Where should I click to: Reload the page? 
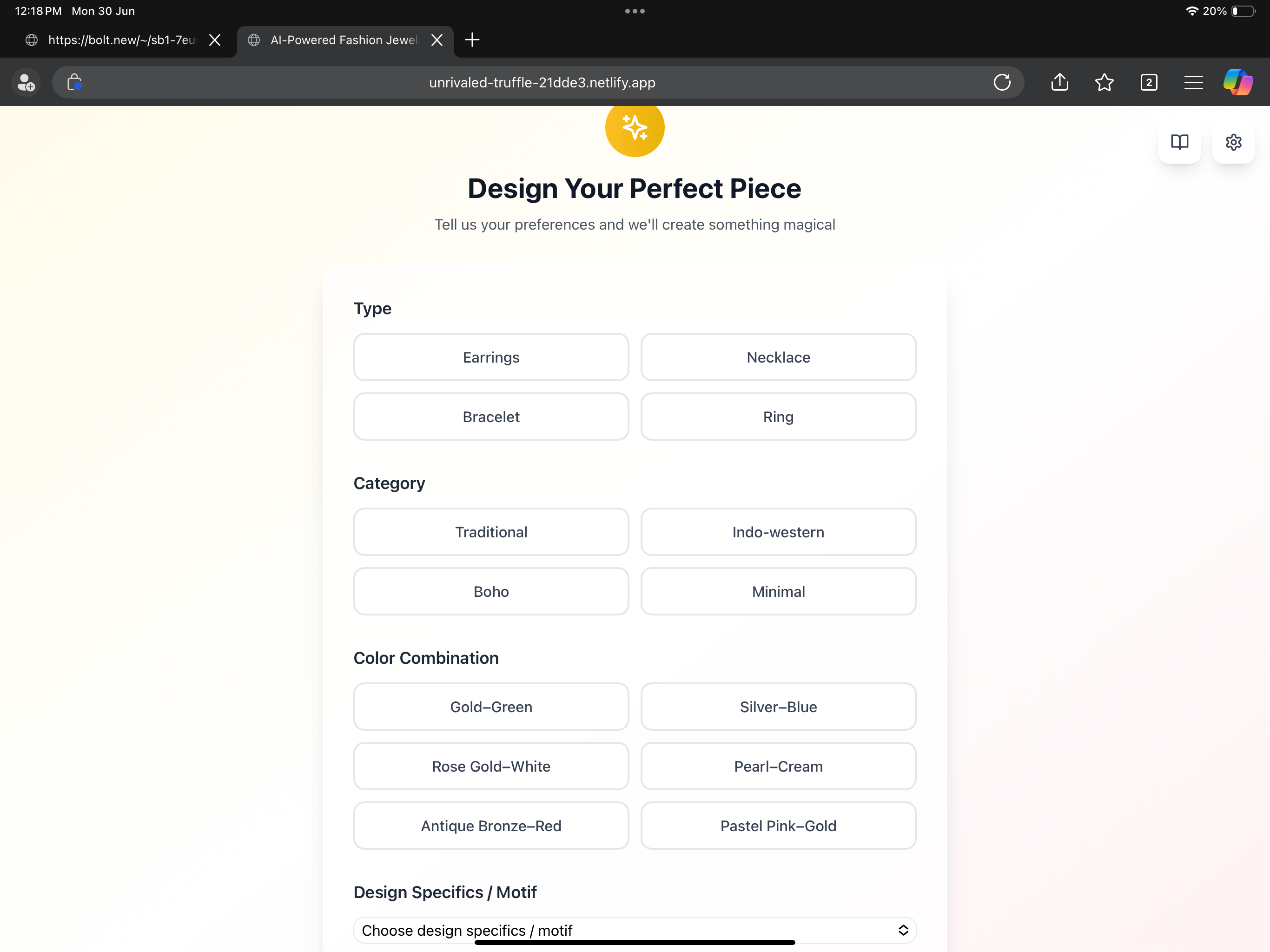[x=1002, y=82]
